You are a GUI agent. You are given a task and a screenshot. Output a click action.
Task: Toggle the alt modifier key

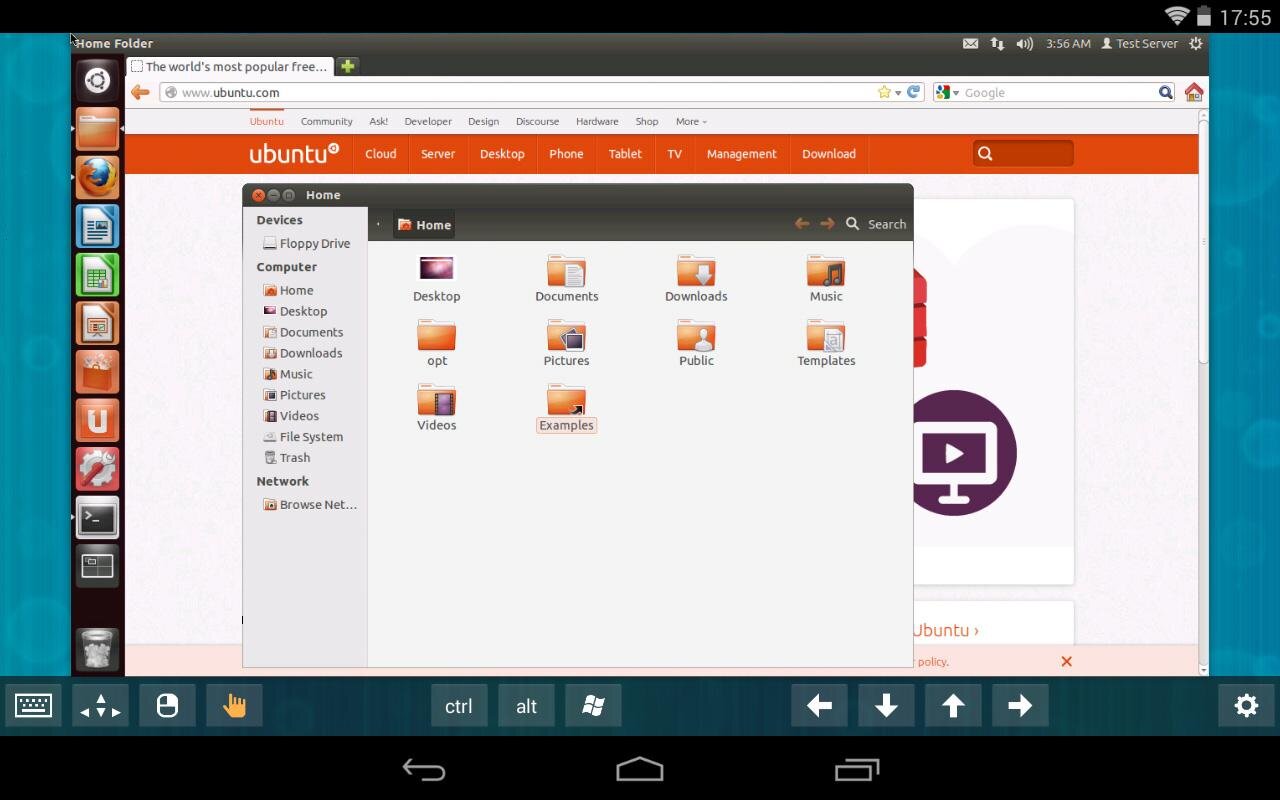click(x=526, y=706)
